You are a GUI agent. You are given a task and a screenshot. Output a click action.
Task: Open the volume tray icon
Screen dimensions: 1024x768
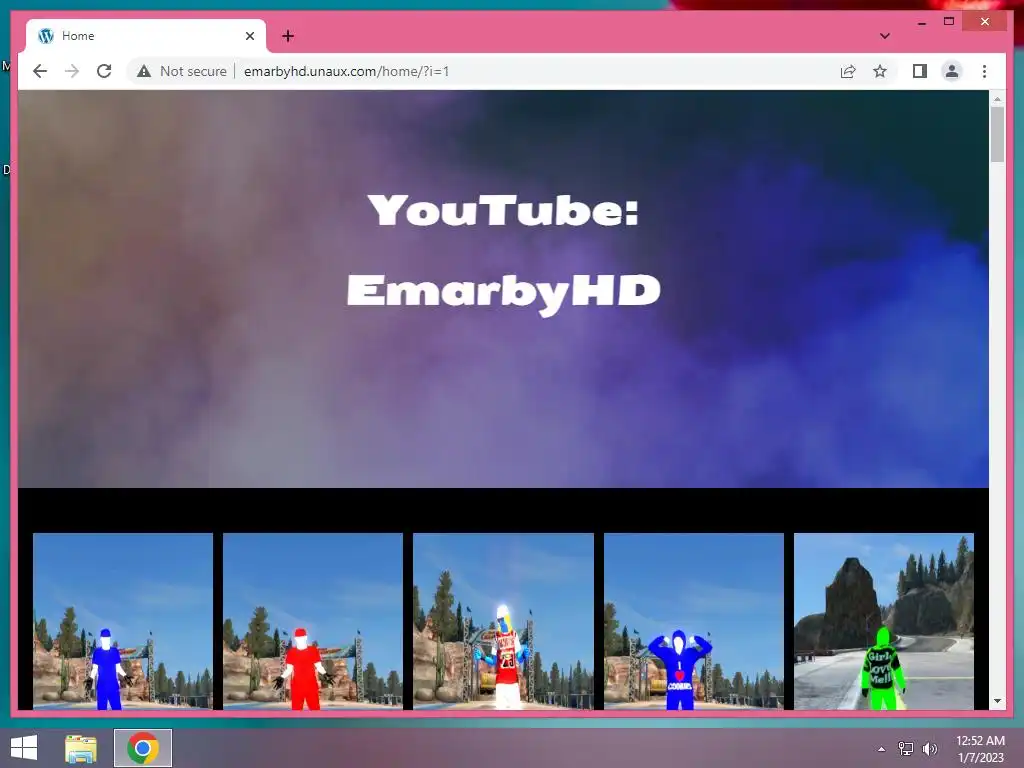click(929, 749)
